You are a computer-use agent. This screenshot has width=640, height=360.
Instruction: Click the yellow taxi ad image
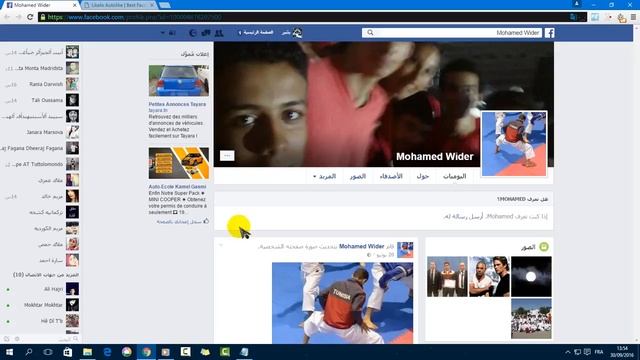point(179,163)
